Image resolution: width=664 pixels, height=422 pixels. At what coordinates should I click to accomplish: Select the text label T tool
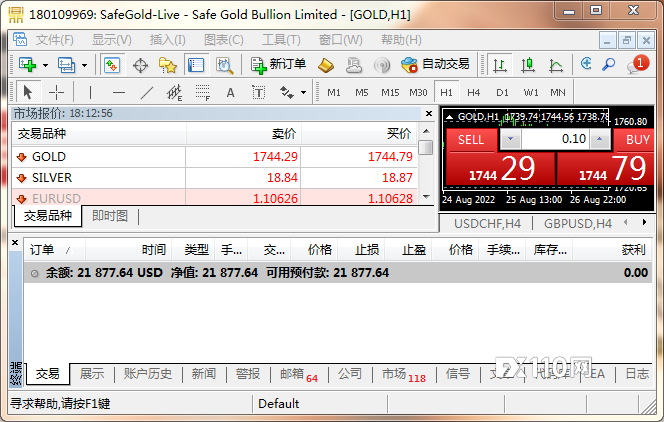point(258,92)
